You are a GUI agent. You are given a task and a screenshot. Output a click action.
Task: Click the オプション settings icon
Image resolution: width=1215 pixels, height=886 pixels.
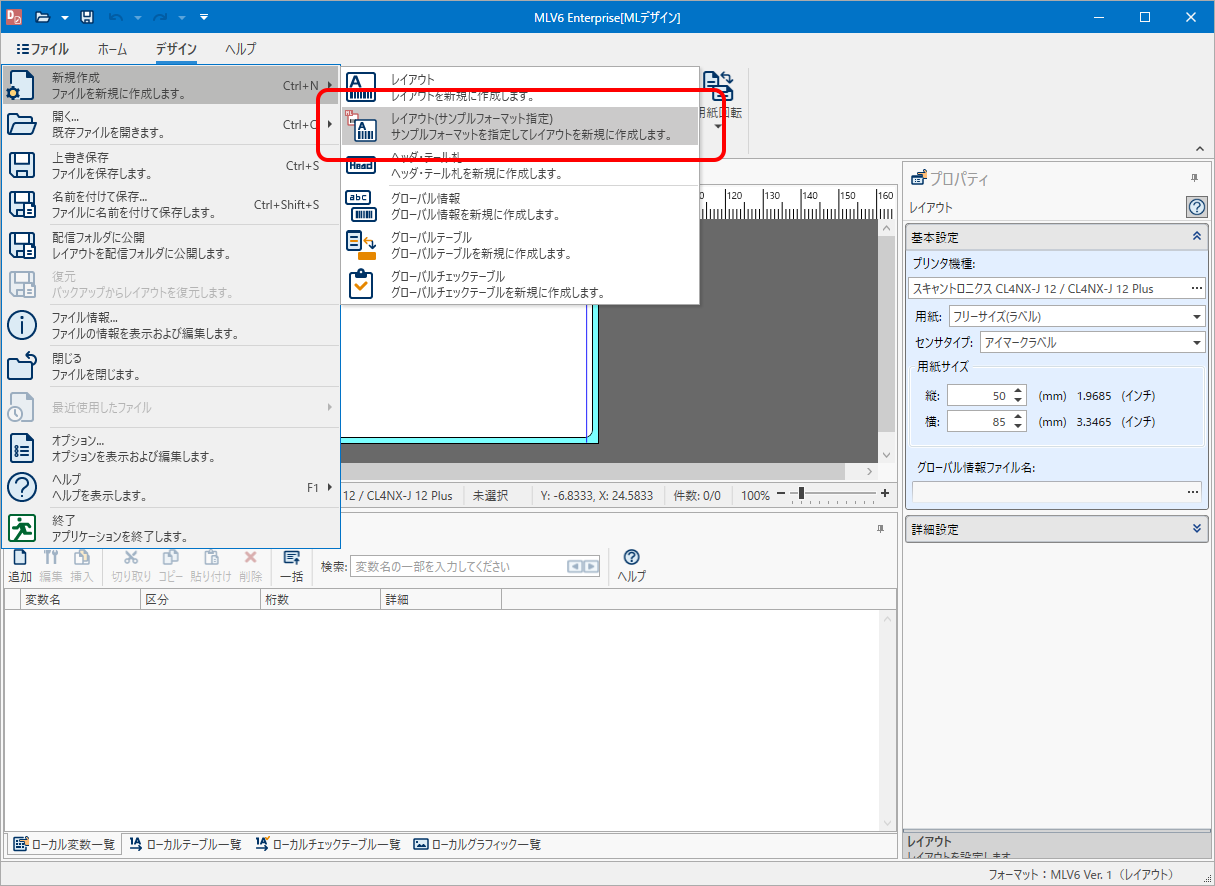tap(22, 448)
